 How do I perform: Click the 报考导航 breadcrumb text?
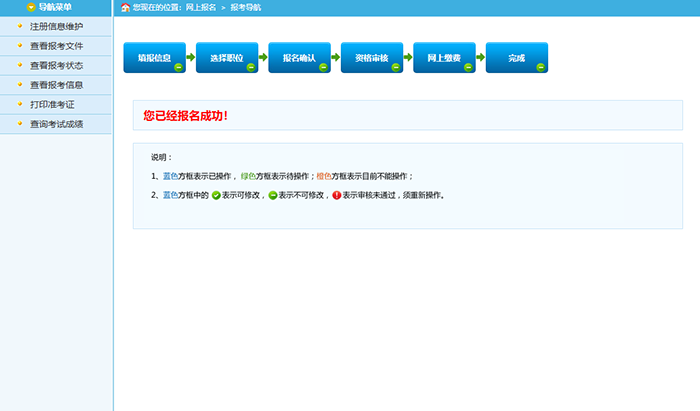(245, 8)
